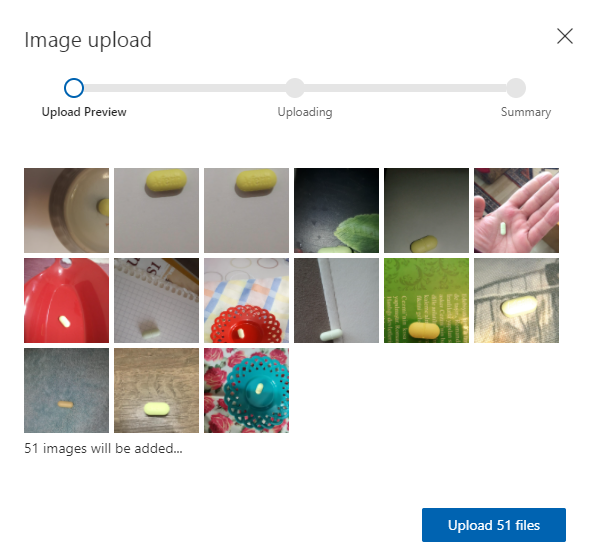This screenshot has width=591, height=554.
Task: Click the Uploading step marker
Action: [x=295, y=88]
